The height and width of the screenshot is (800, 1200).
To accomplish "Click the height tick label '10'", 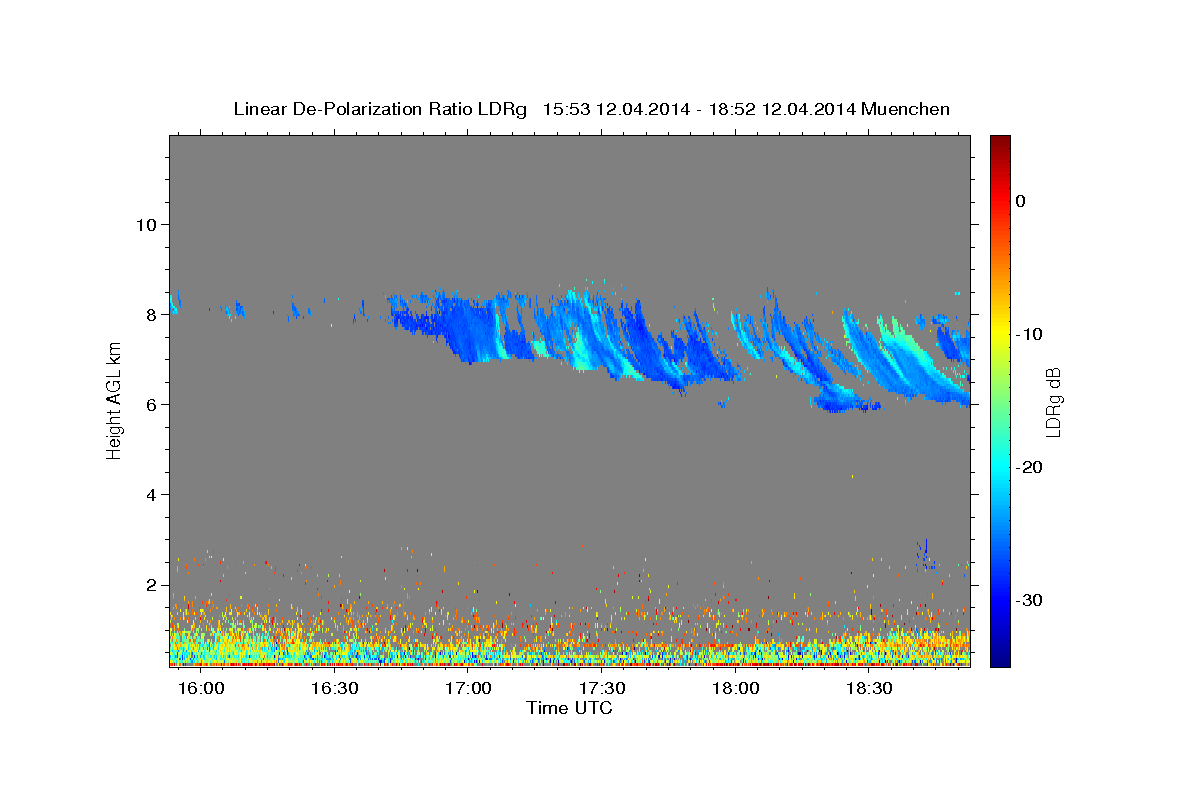I will point(145,224).
